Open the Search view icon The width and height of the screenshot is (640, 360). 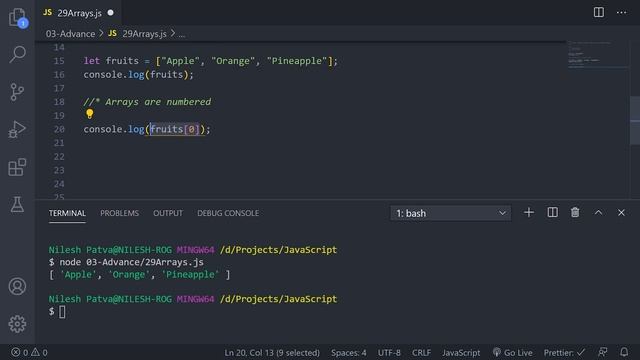[18, 54]
